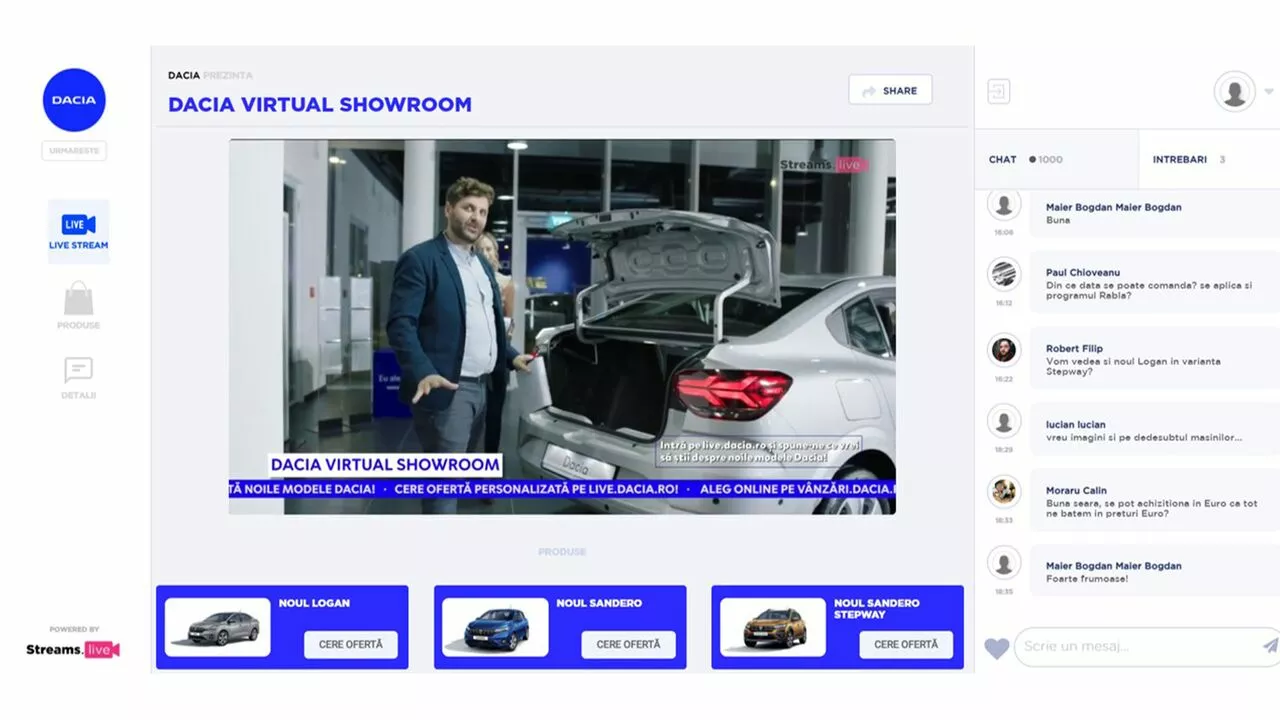This screenshot has width=1280, height=720.
Task: Request offer for Noul Logan
Action: (351, 644)
